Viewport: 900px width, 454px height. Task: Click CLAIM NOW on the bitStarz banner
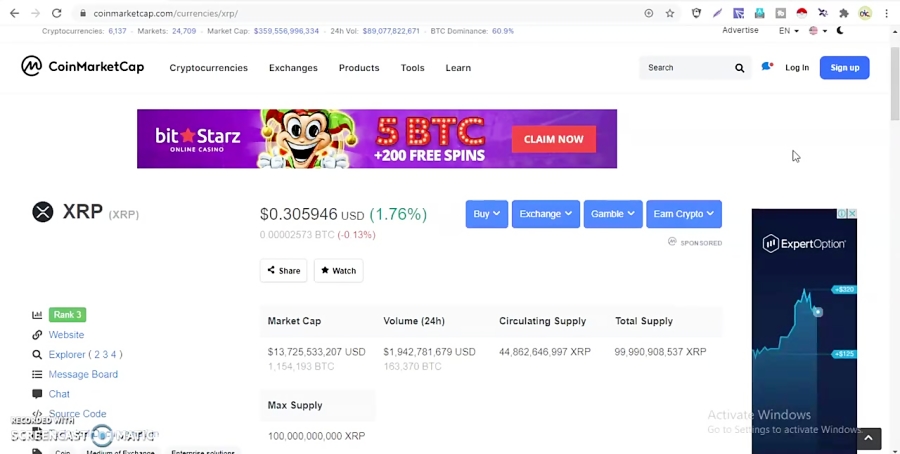tap(553, 139)
